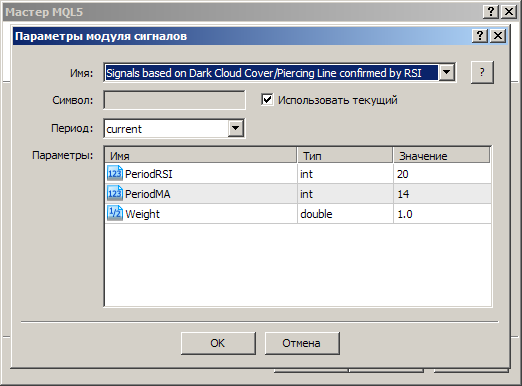
Task: Click the dialog's title bar help icon
Action: point(480,36)
